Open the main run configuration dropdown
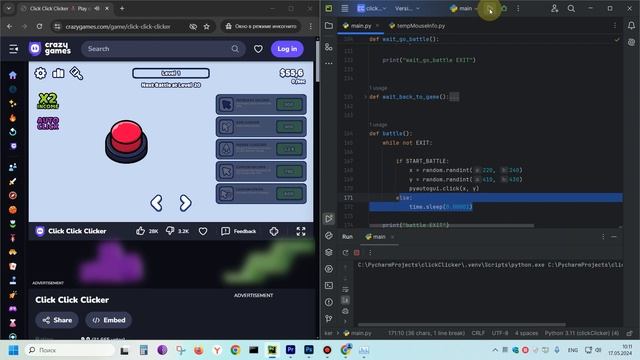Viewport: 640px width, 360px height. click(464, 8)
